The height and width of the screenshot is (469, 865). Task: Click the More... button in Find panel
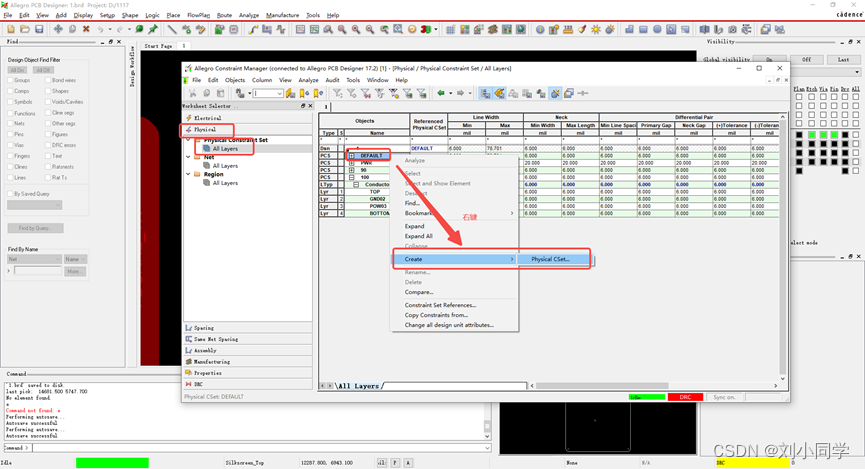(74, 271)
